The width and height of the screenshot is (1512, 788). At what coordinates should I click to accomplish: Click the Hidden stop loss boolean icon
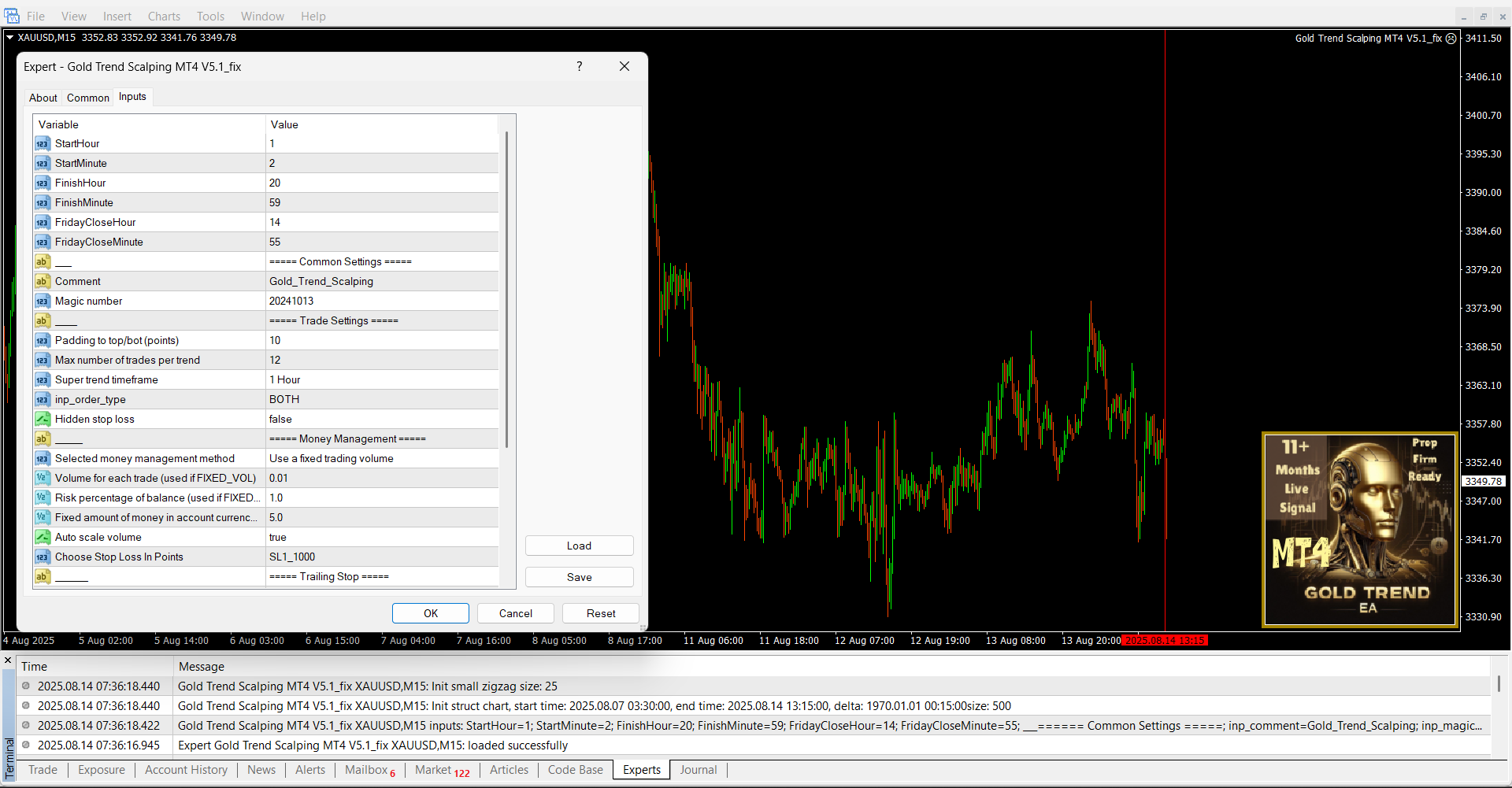(43, 420)
